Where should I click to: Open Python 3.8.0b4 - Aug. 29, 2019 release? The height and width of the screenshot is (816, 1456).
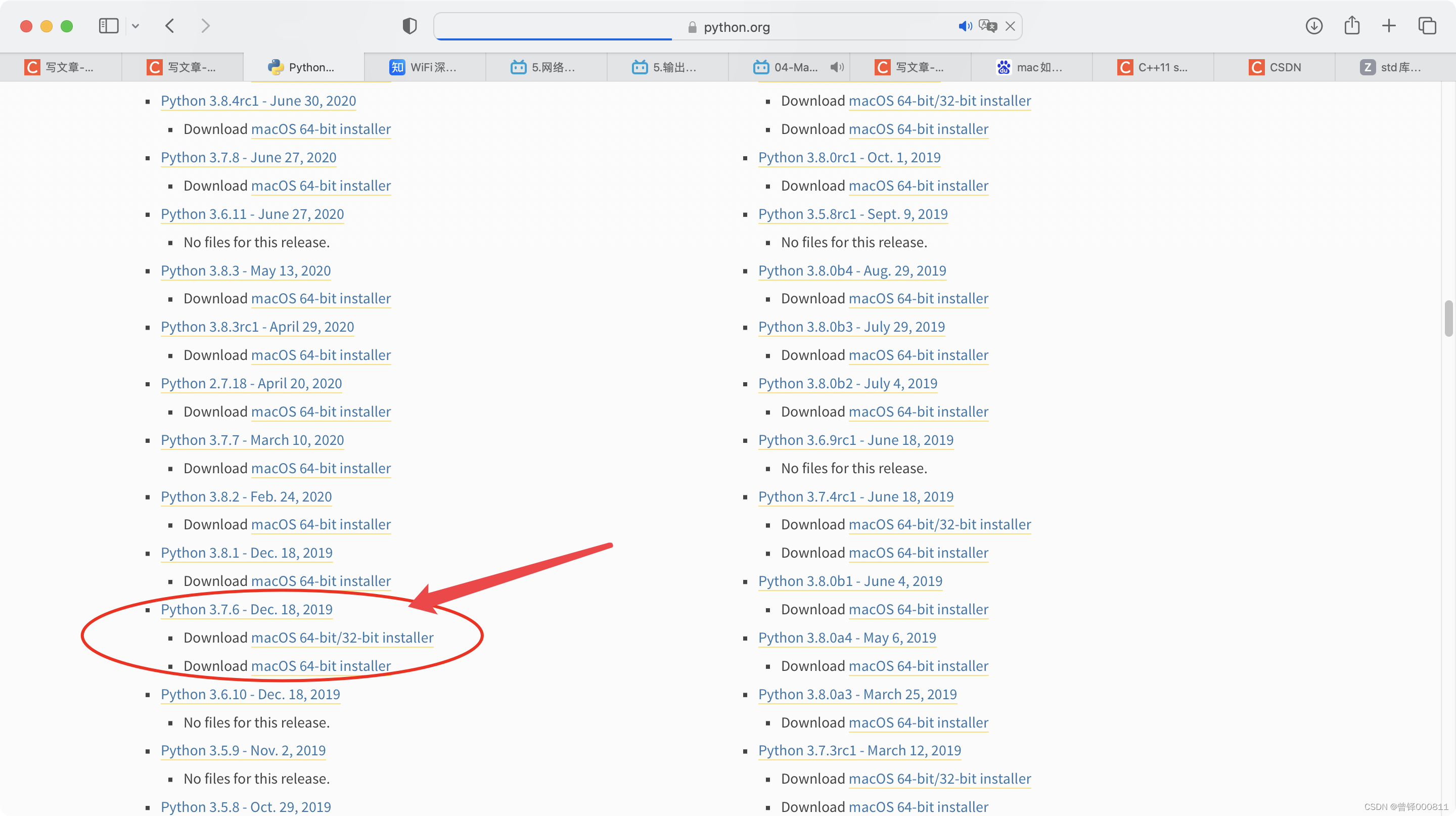(852, 270)
